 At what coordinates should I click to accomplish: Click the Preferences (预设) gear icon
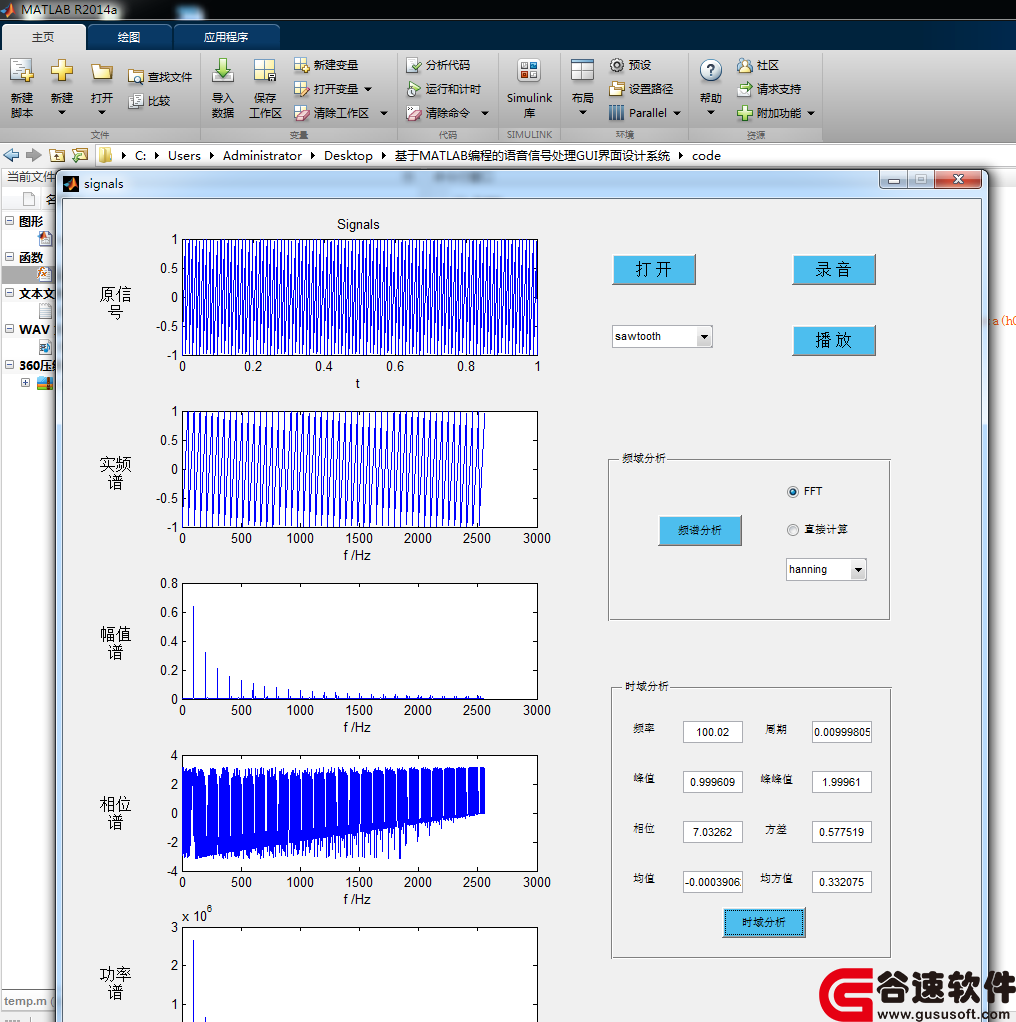617,65
